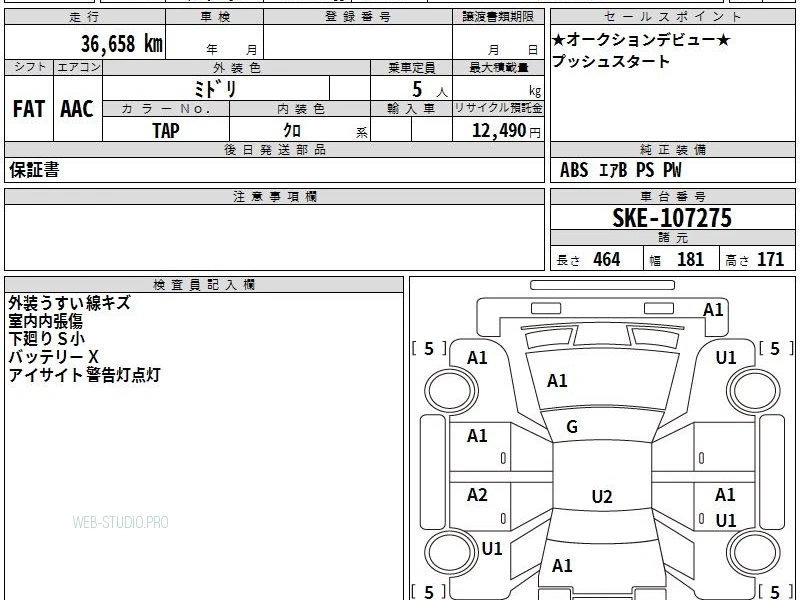Click the 車台番号 header
The image size is (800, 600).
click(672, 196)
